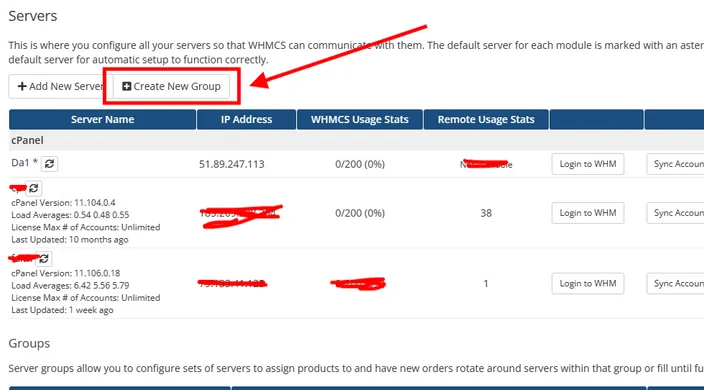The width and height of the screenshot is (704, 390).
Task: Click Last Updated: 1 week ago
Action: pos(62,310)
